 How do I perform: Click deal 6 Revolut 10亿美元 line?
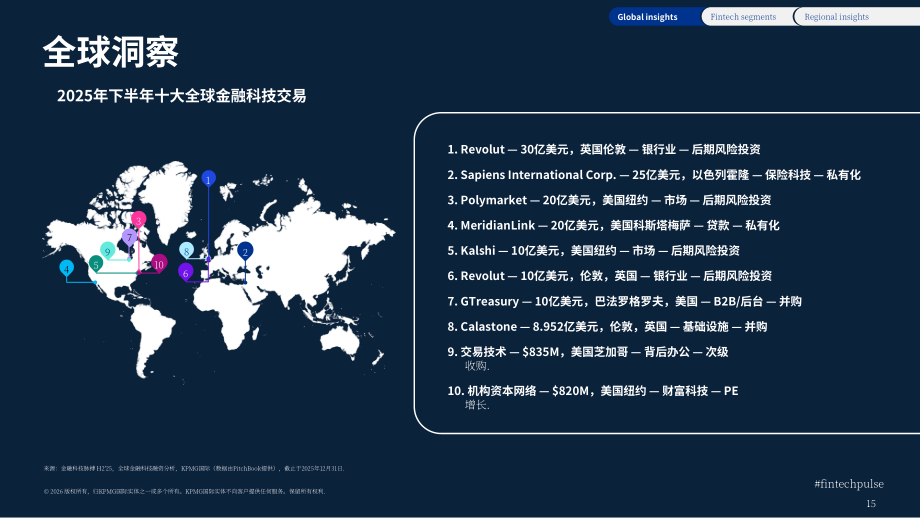[610, 276]
